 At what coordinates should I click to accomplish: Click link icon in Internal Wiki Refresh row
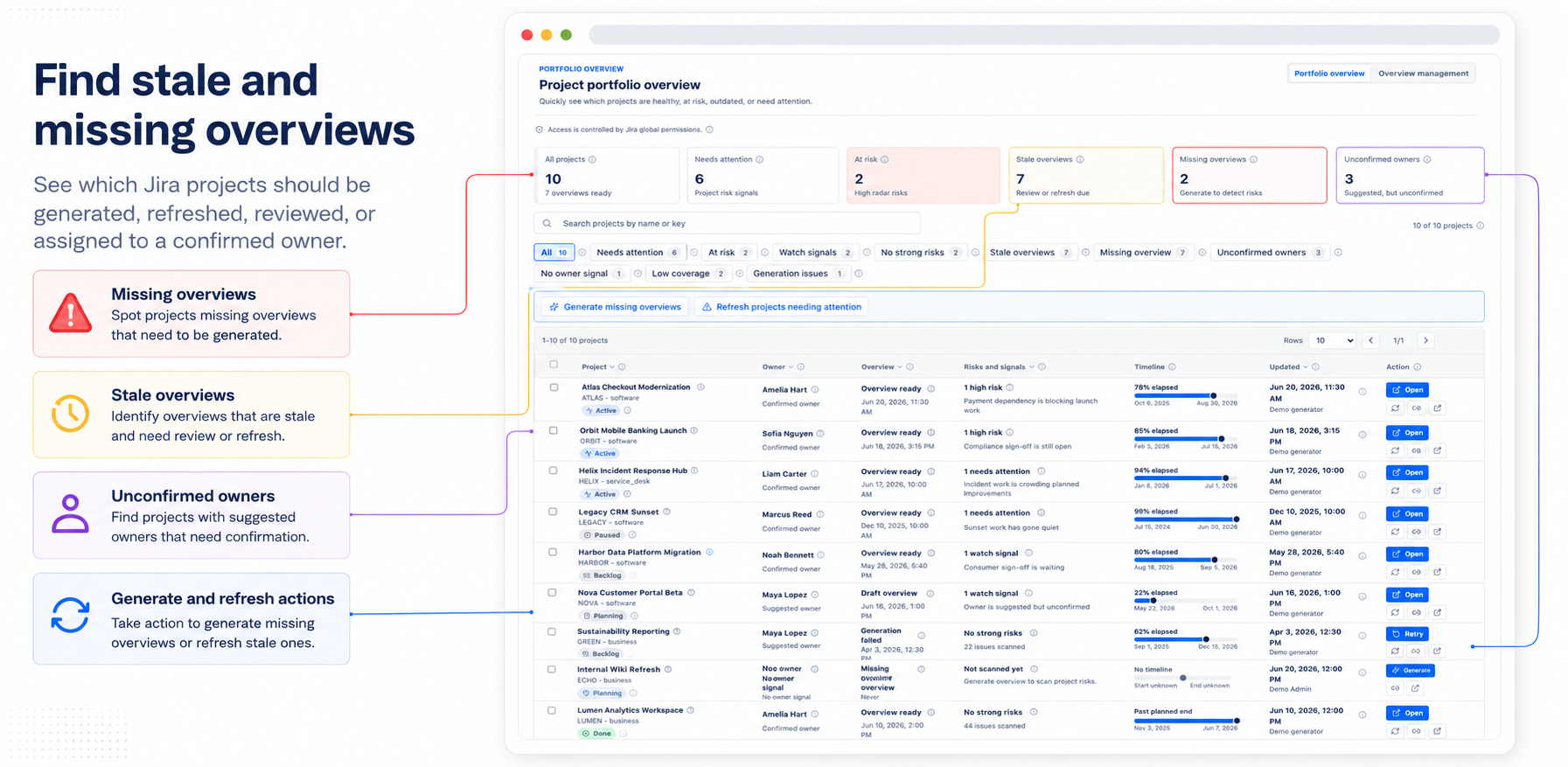[x=1396, y=688]
